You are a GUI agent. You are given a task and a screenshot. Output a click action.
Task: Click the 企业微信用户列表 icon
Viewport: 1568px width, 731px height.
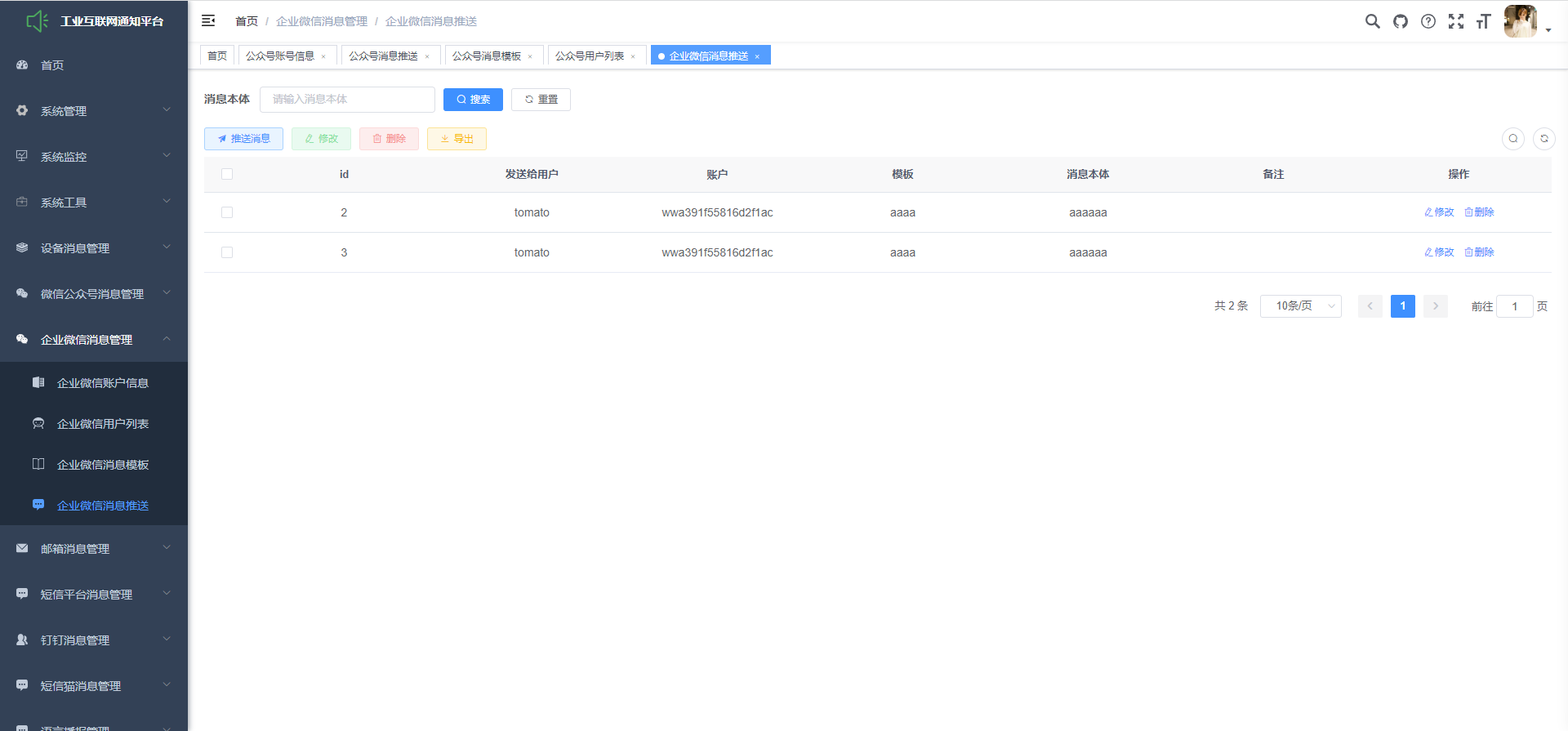(x=38, y=423)
